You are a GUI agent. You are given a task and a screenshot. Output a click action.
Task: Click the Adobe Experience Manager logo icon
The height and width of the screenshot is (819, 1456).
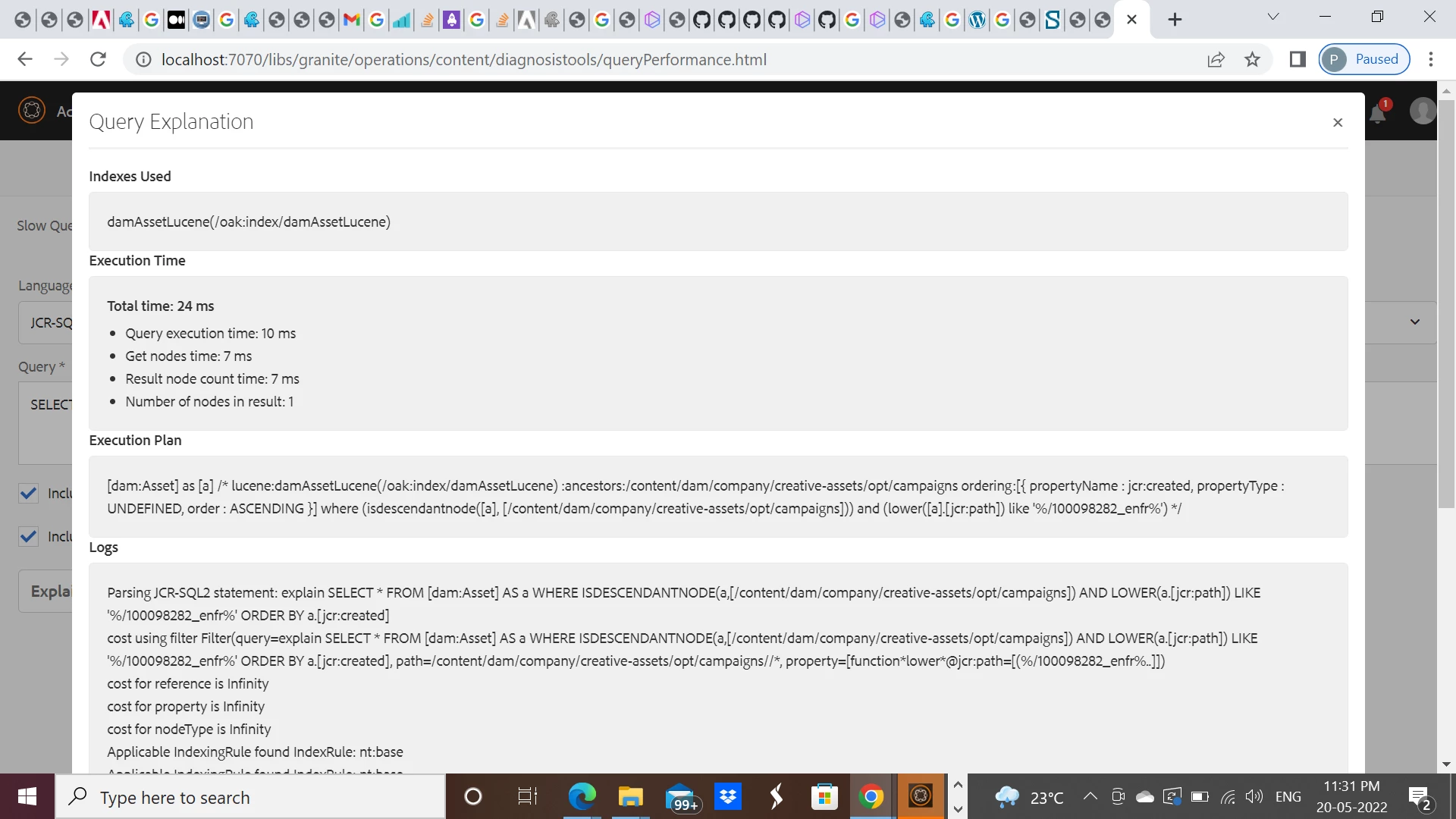coord(32,111)
